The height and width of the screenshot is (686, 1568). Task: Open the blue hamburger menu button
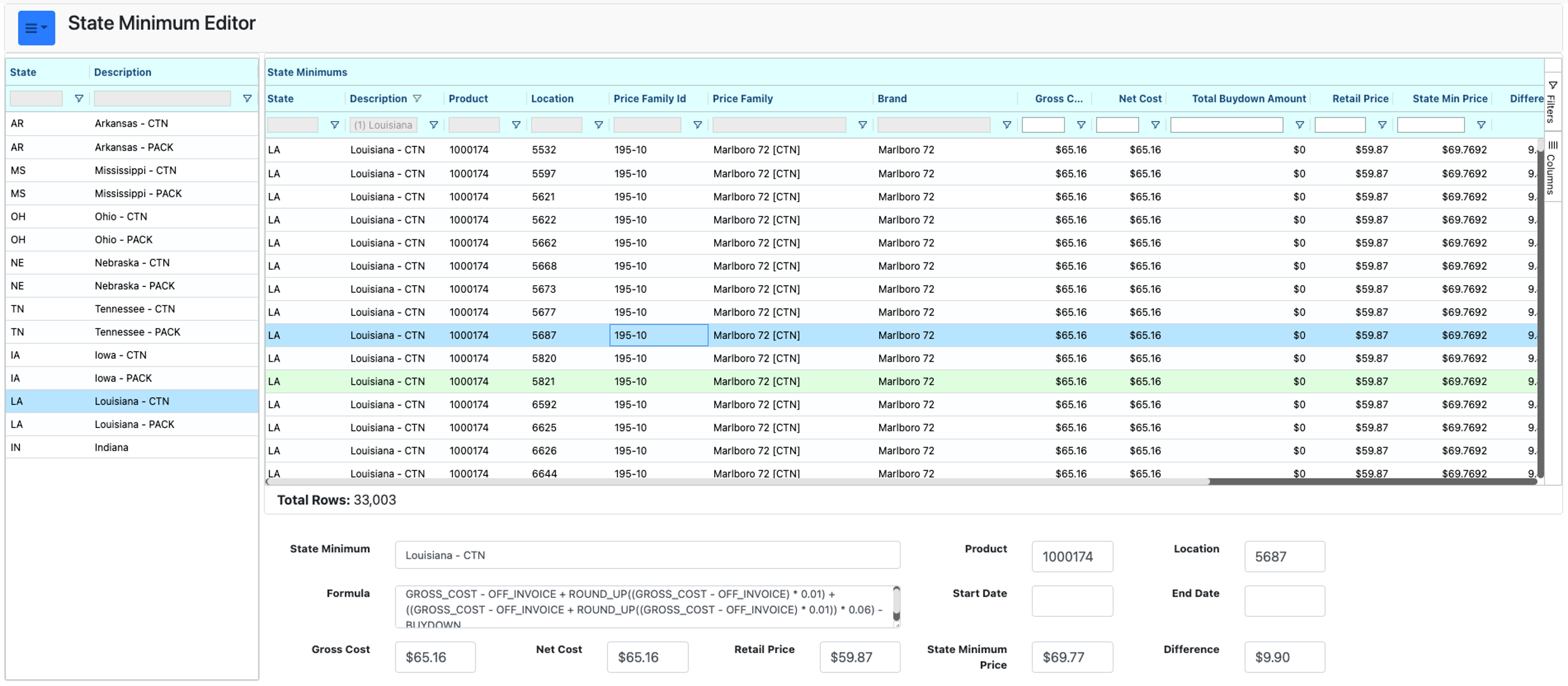click(36, 28)
